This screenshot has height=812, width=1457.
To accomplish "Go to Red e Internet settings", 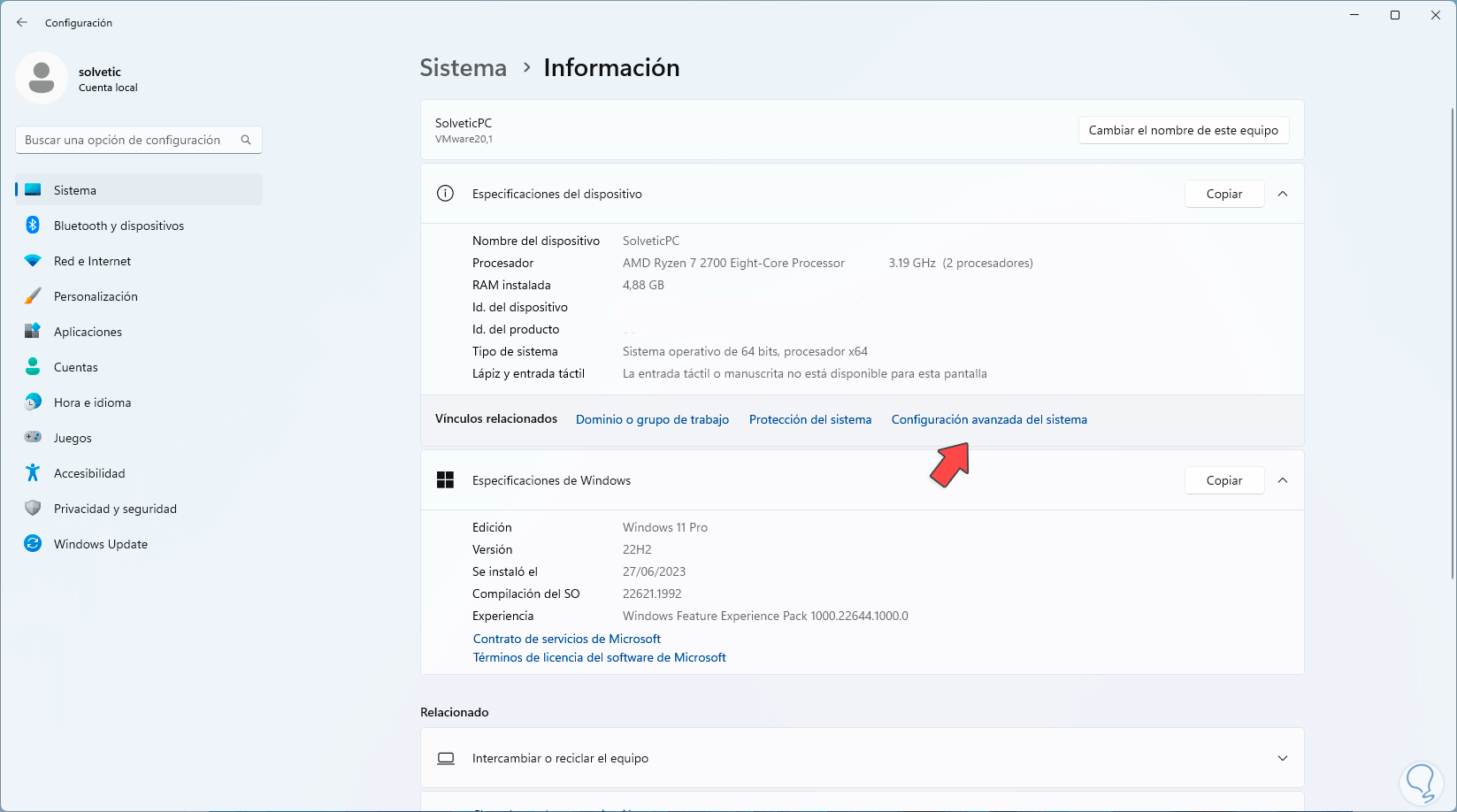I will pos(139,261).
